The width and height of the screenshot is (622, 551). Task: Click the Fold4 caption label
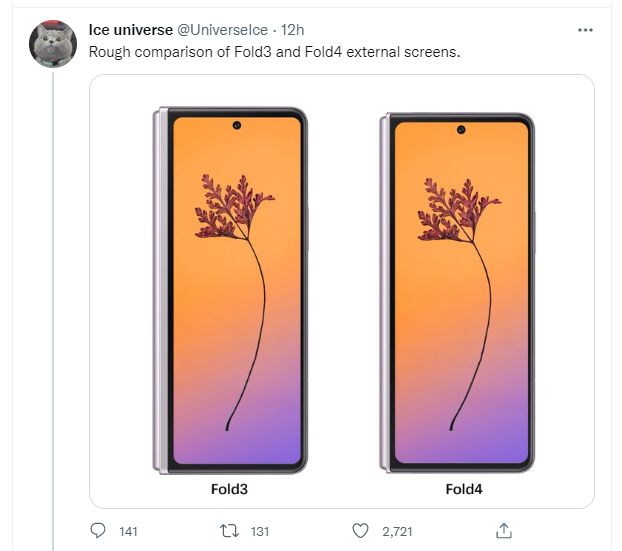[x=465, y=490]
